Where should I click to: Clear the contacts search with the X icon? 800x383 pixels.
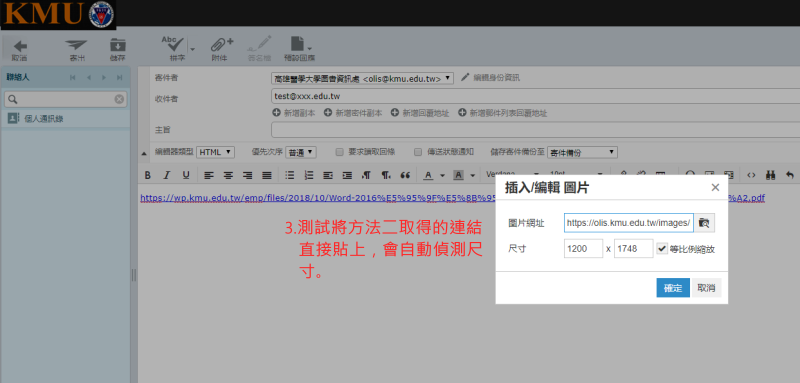point(119,99)
